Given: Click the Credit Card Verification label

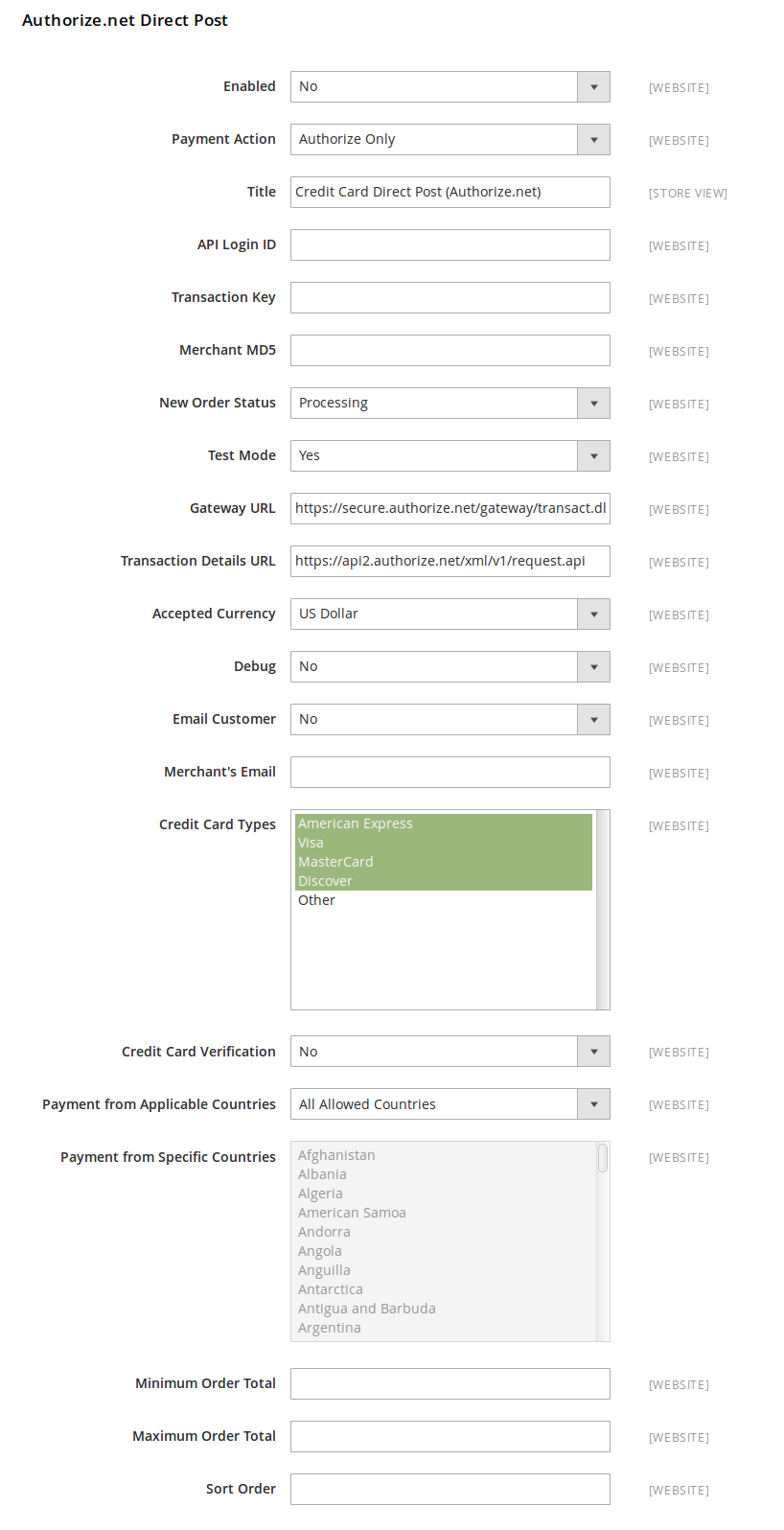Looking at the screenshot, I should 198,1052.
